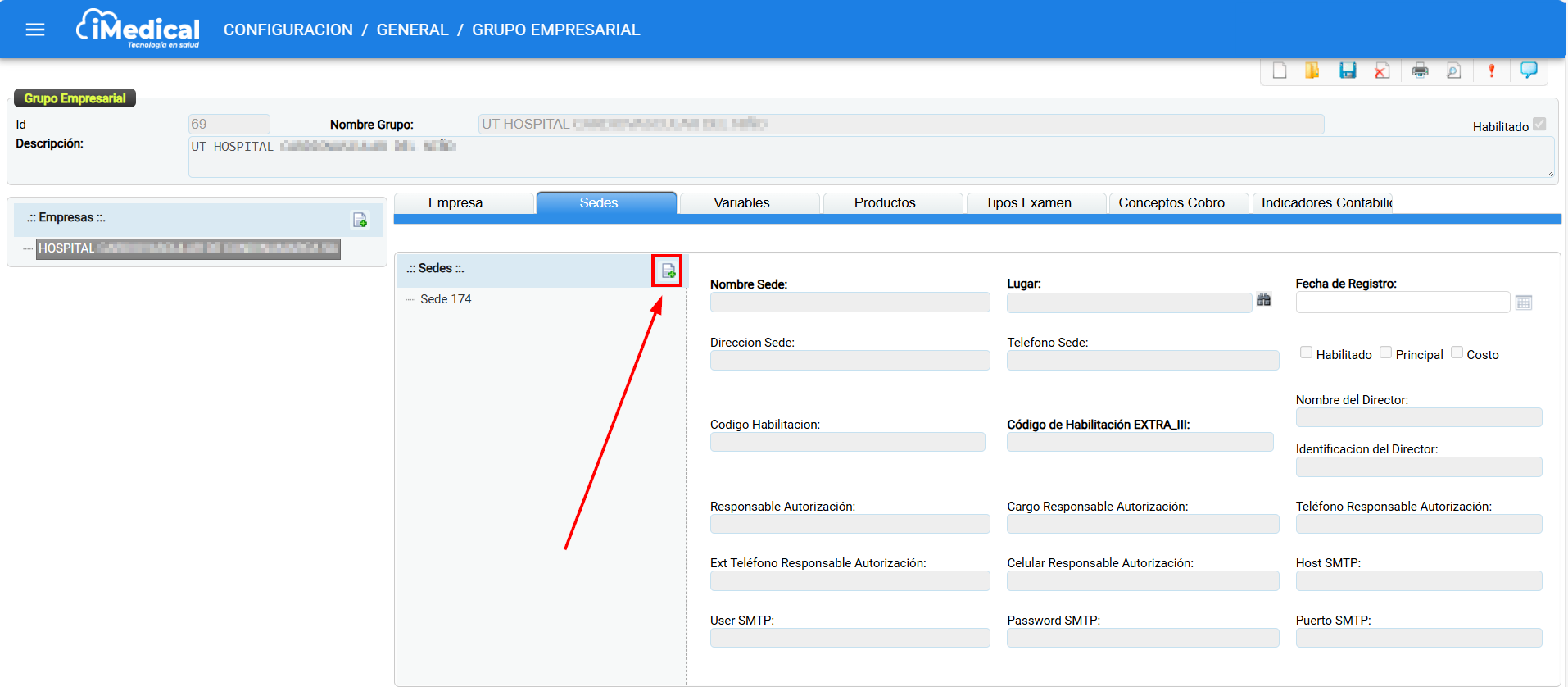Check the Costo checkbox
This screenshot has width=1568, height=687.
(1457, 353)
